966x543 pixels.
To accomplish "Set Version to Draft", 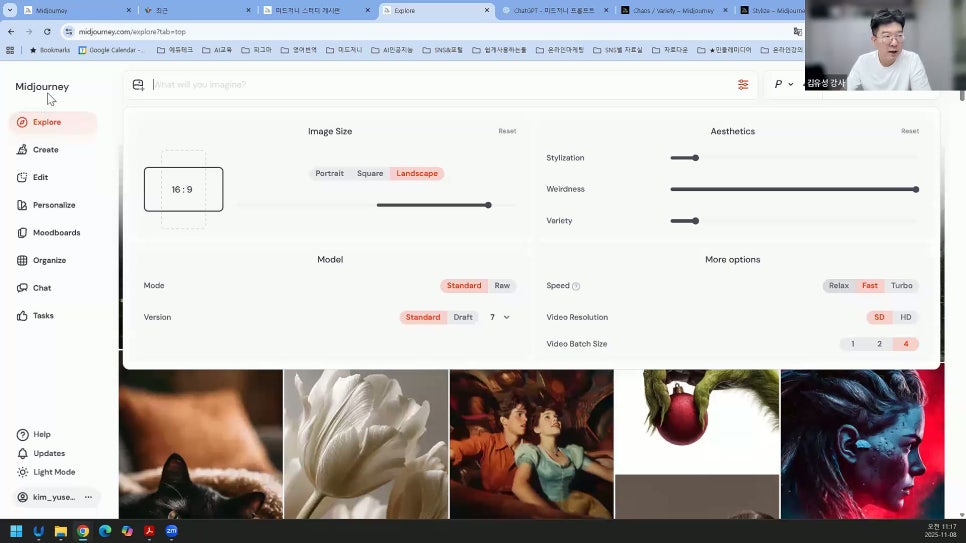I will pos(463,317).
